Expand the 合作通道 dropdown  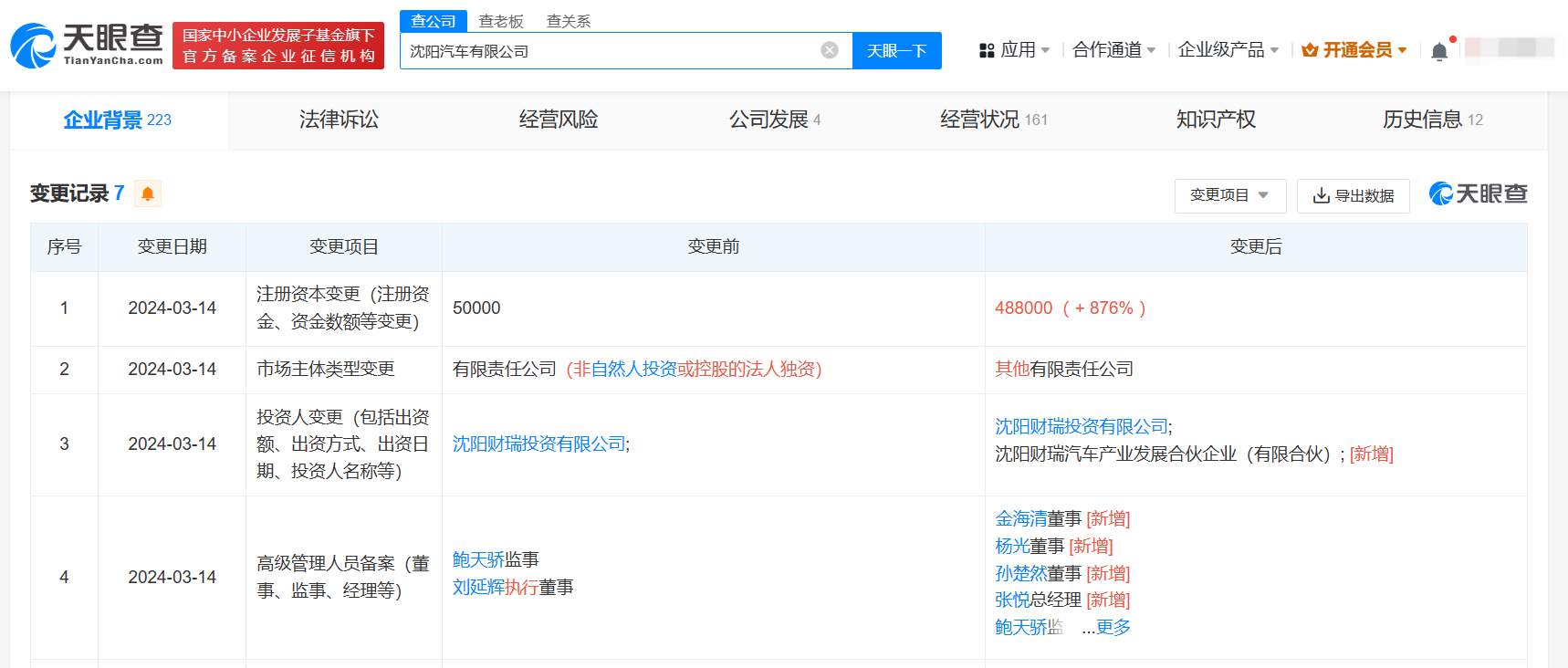pos(1113,50)
